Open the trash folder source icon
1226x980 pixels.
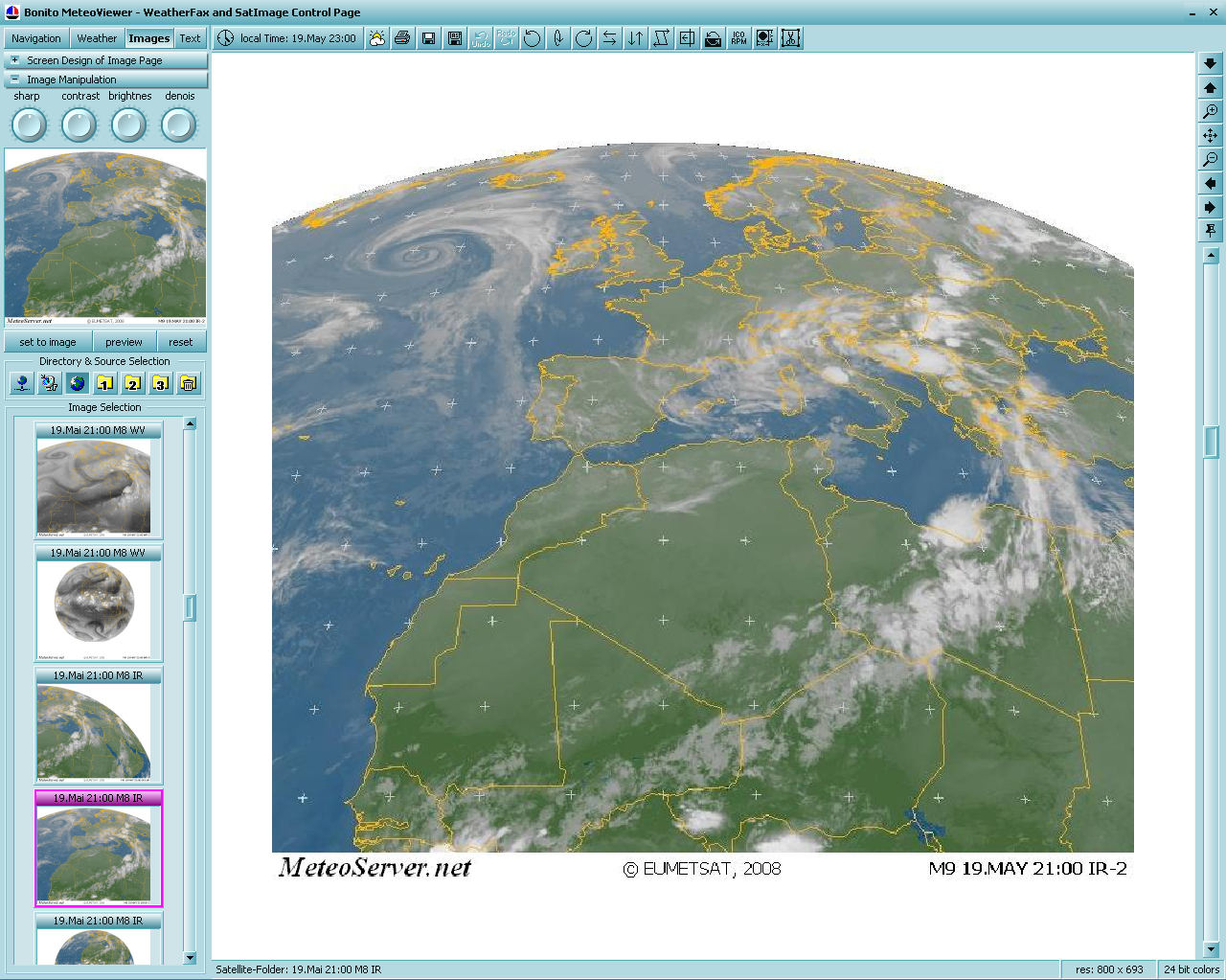pos(189,383)
